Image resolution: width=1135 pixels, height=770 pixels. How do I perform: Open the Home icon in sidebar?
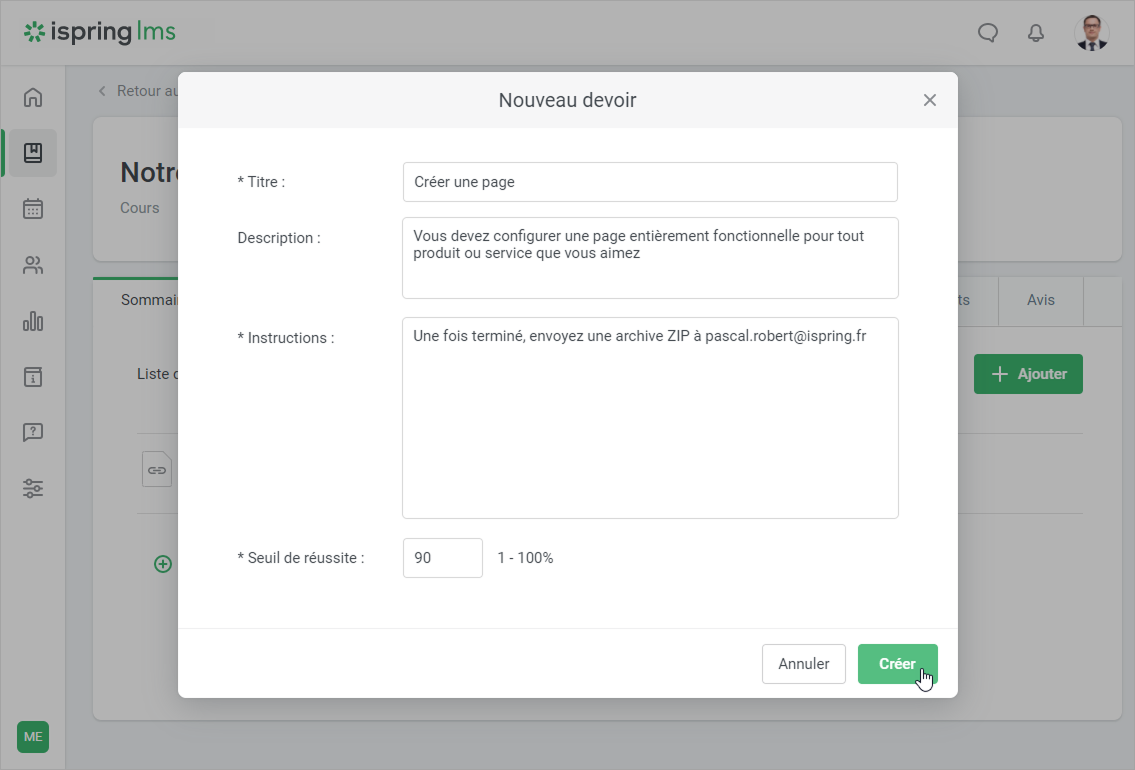coord(33,97)
